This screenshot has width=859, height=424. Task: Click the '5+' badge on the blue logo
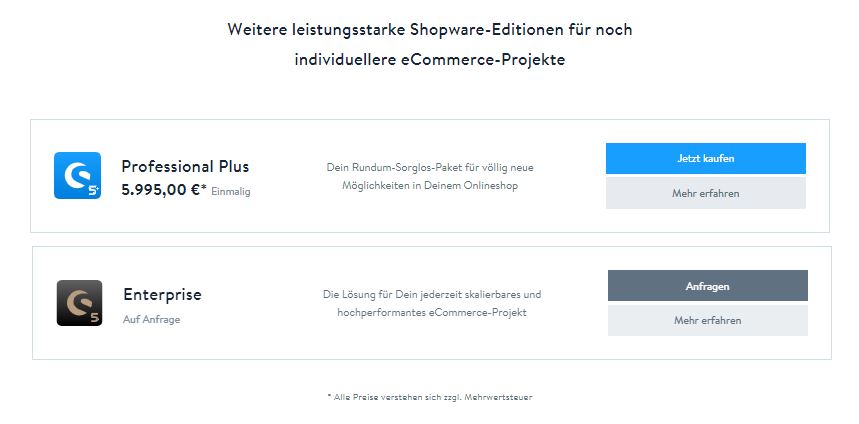94,192
